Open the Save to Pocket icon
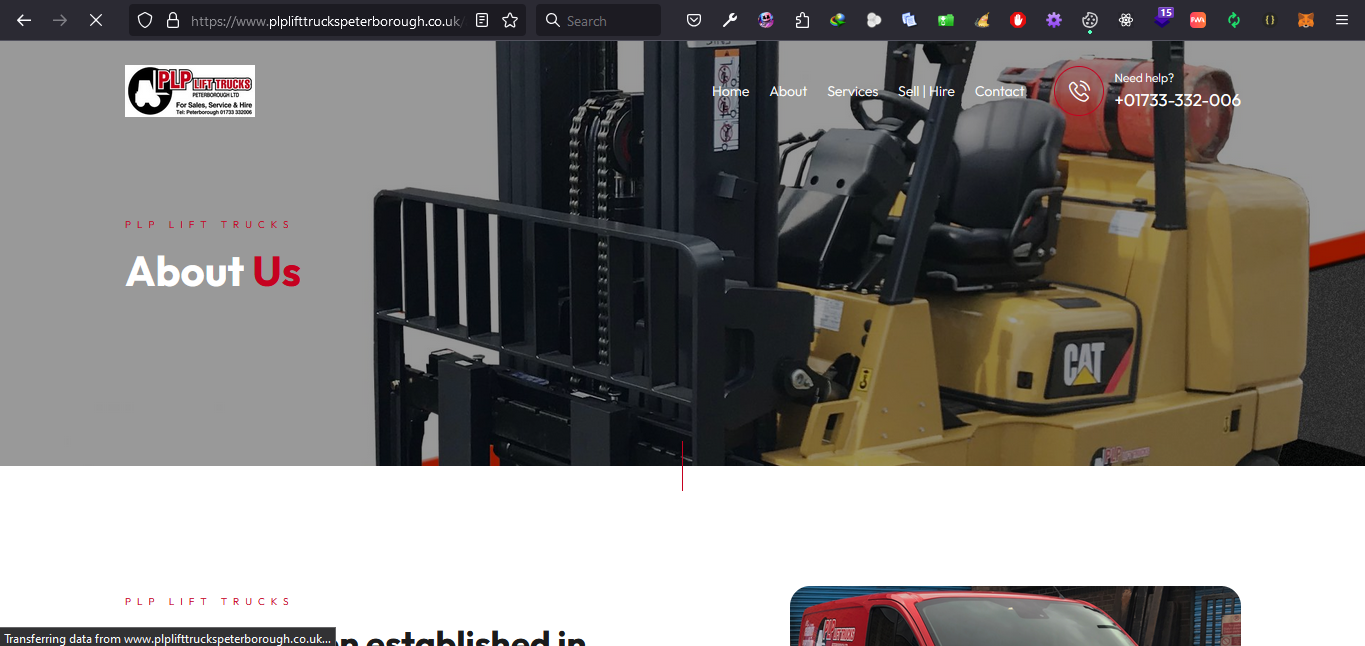1365x646 pixels. 694,20
